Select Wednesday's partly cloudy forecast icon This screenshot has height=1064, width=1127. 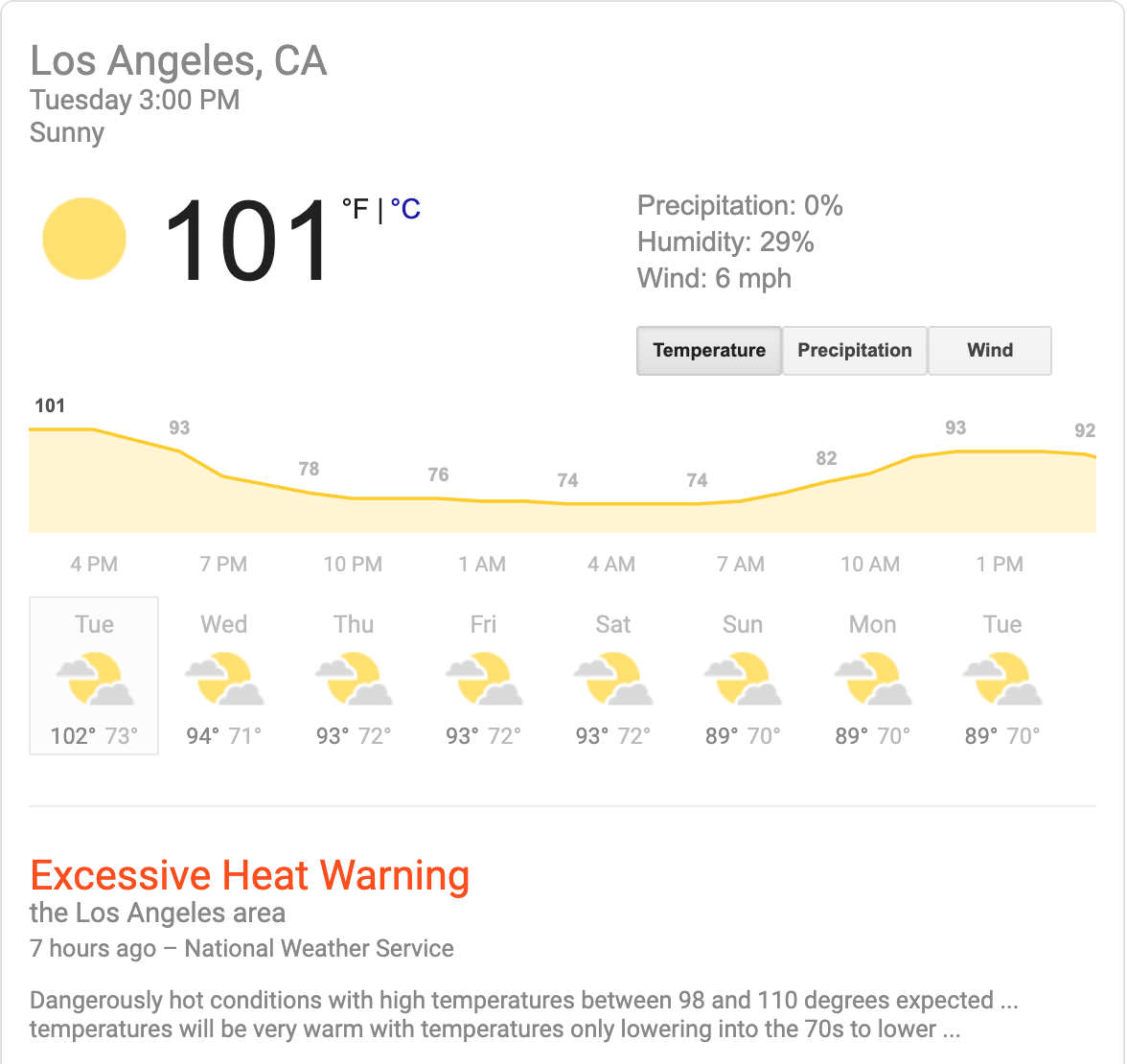223,679
